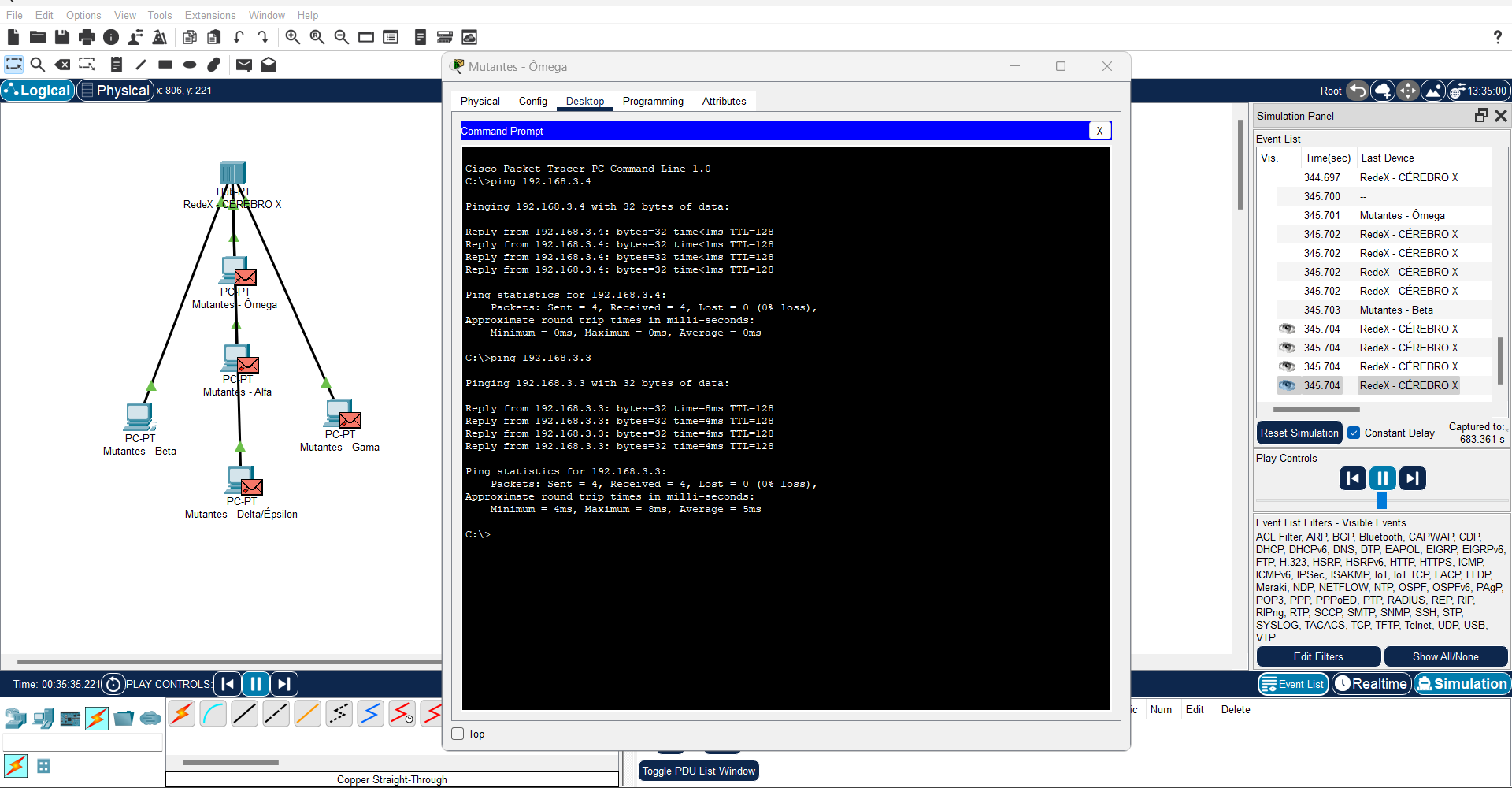This screenshot has height=788, width=1512.
Task: Open the drawing palette rectangle icon
Action: (366, 37)
